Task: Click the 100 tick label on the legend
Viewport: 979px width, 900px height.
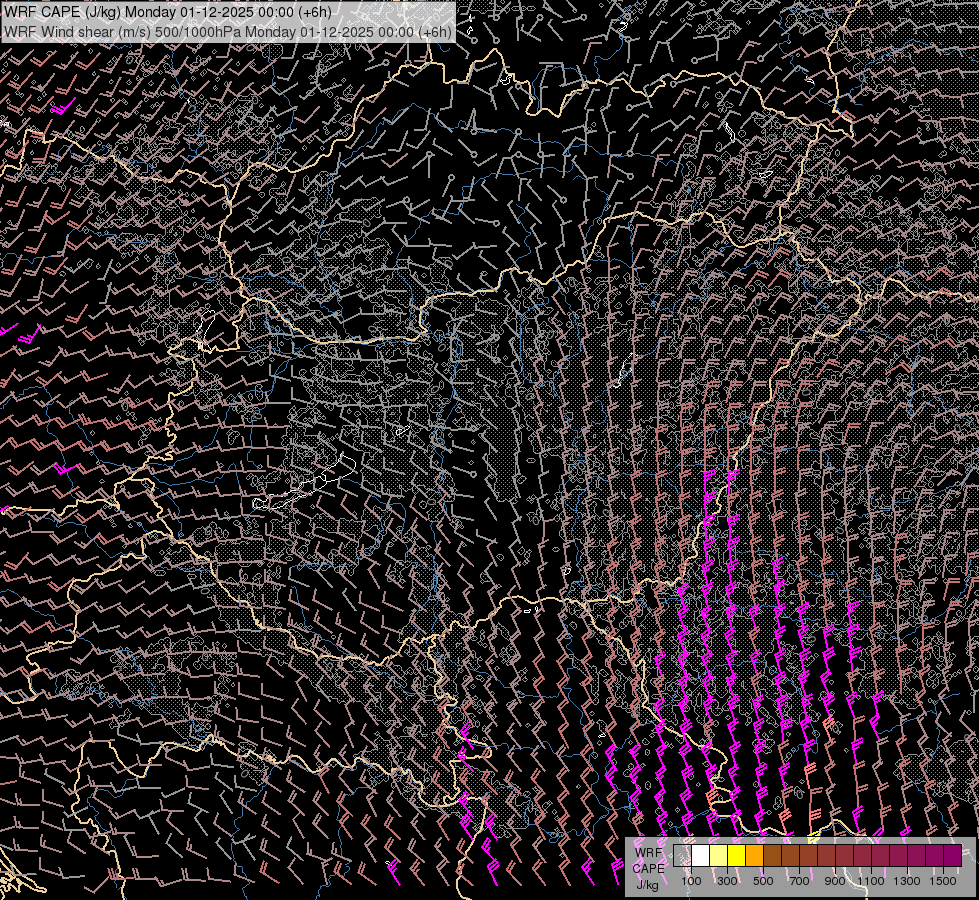Action: [x=691, y=881]
